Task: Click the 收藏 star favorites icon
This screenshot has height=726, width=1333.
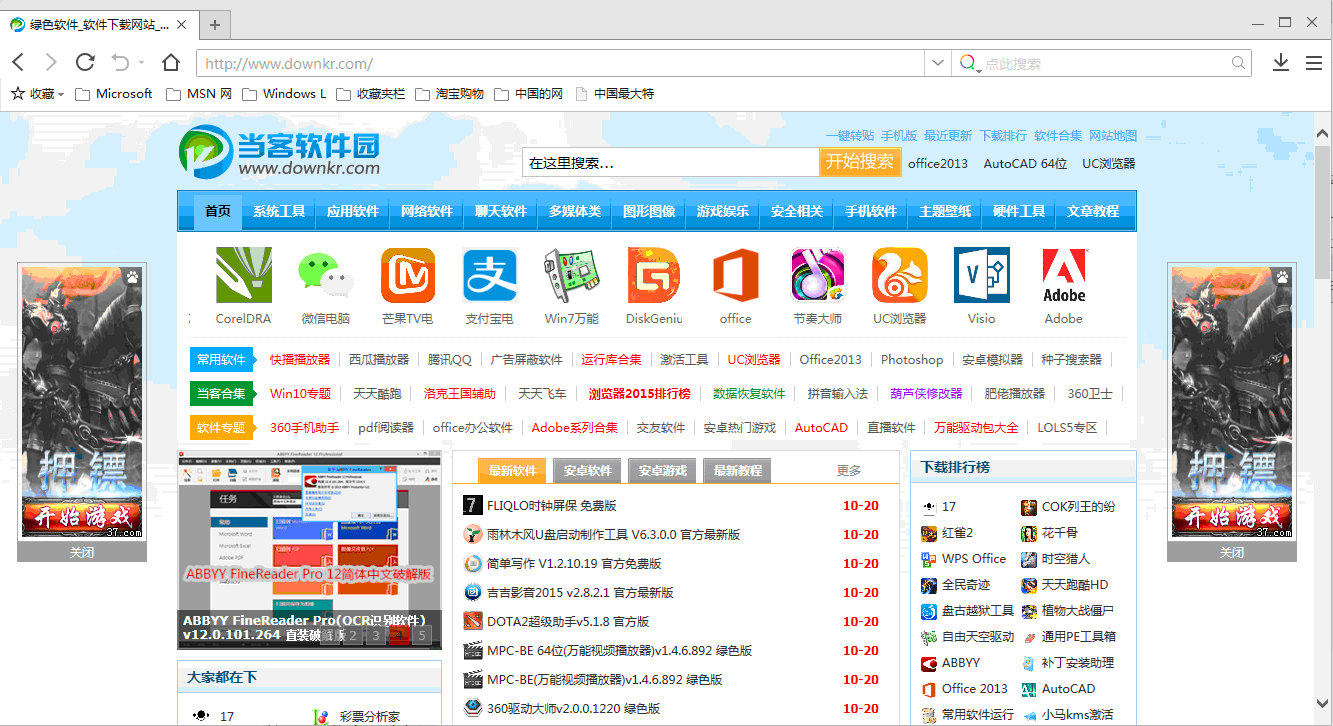Action: click(x=17, y=94)
